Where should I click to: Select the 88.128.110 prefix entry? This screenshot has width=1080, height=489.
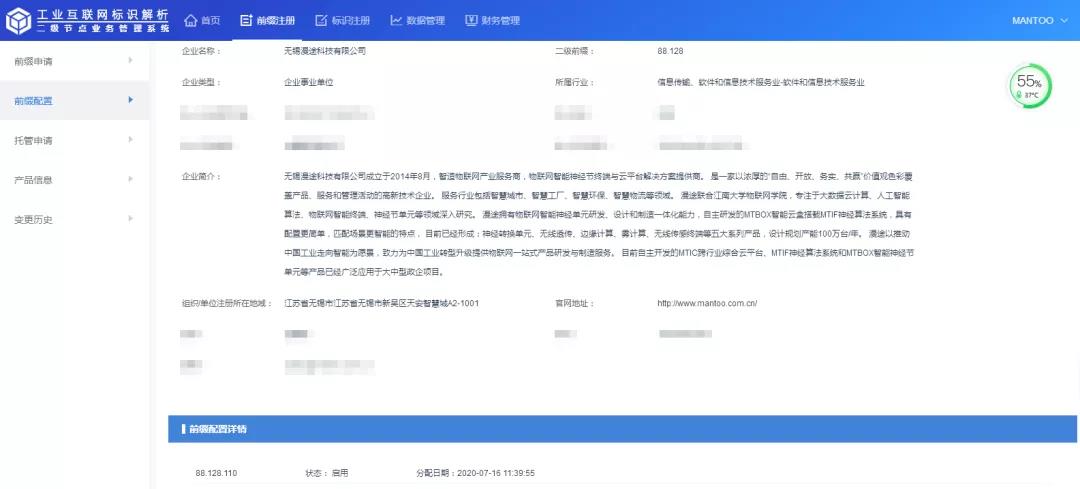216,473
